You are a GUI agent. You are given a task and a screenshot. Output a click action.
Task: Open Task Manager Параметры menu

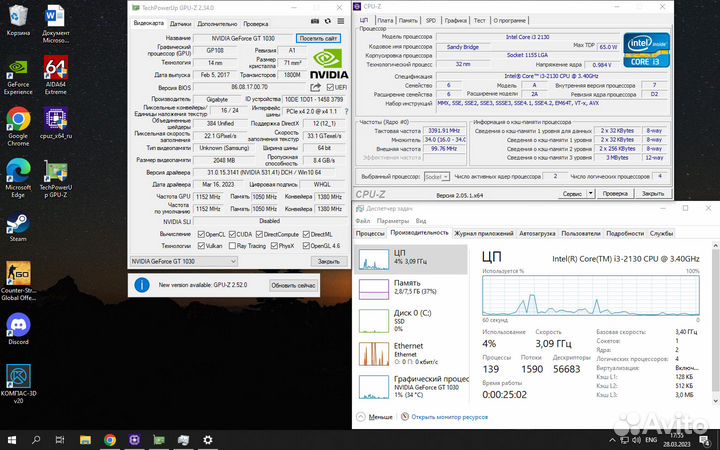(393, 221)
